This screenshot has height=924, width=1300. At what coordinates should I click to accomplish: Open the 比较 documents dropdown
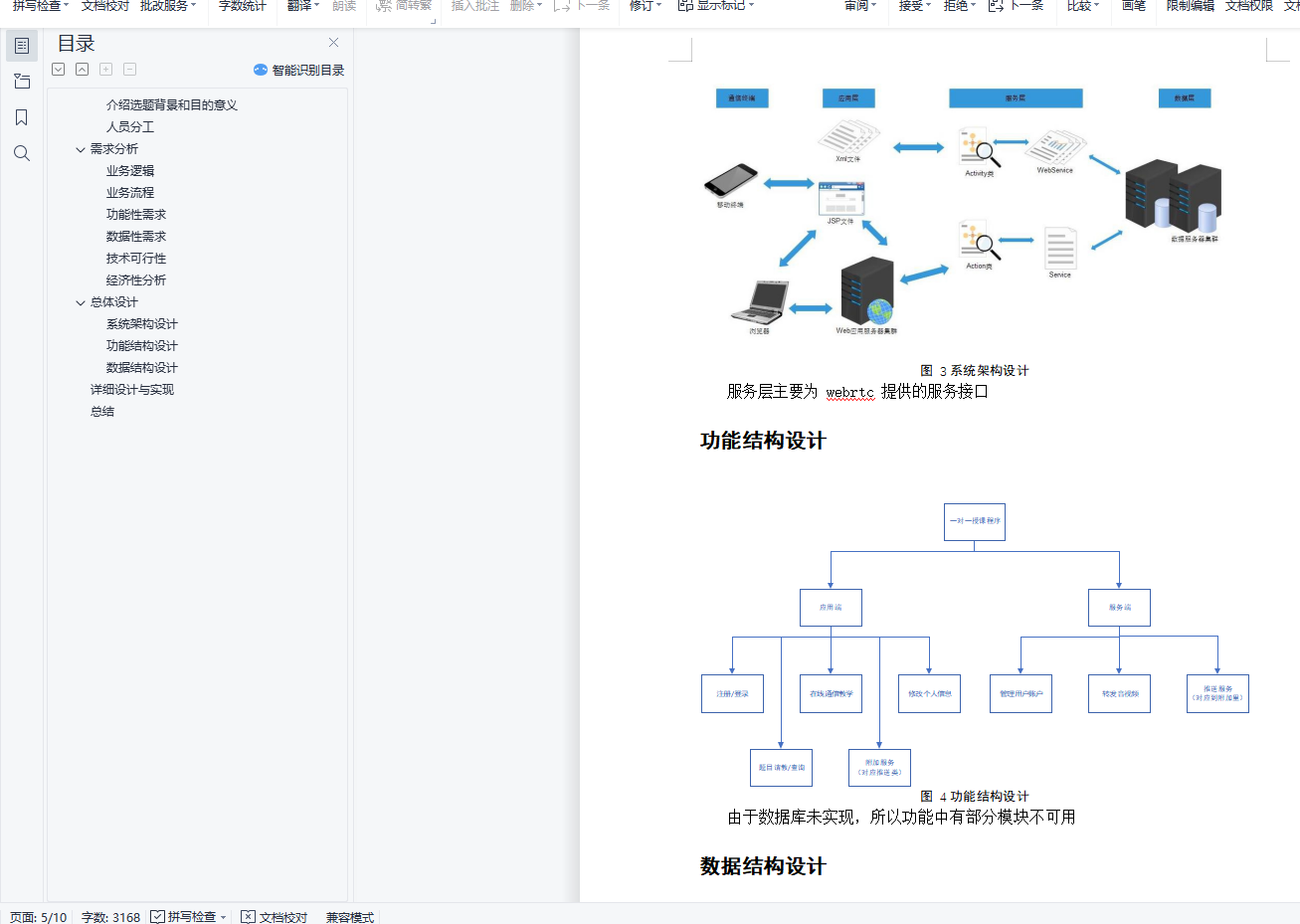click(1083, 6)
